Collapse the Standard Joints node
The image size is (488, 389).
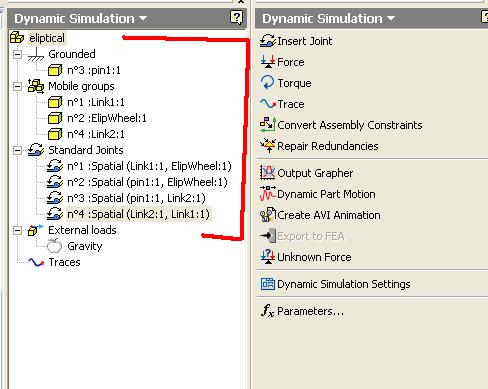[17, 150]
